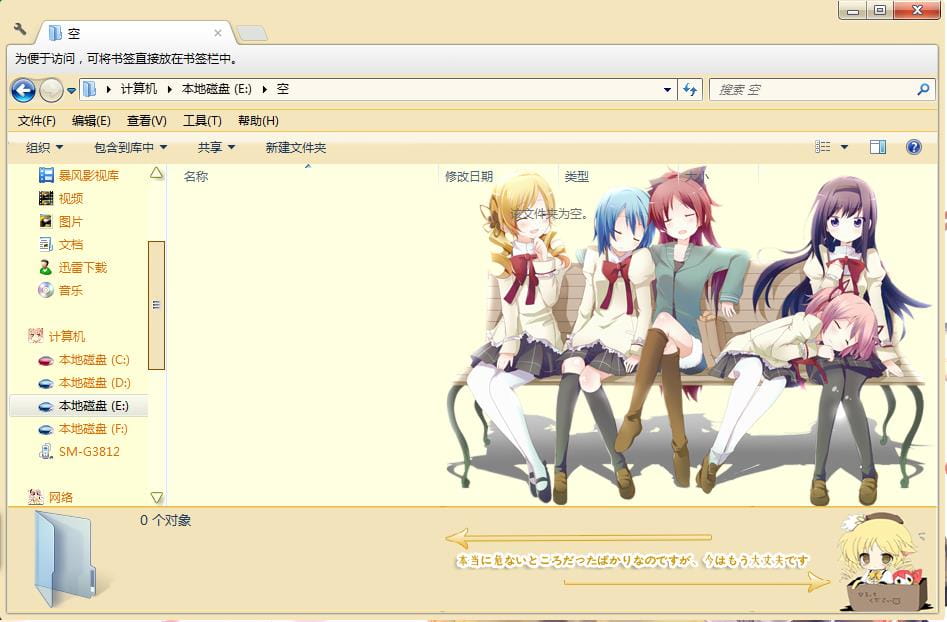947x622 pixels.
Task: Click the 暴风影视库 icon
Action: click(x=46, y=176)
